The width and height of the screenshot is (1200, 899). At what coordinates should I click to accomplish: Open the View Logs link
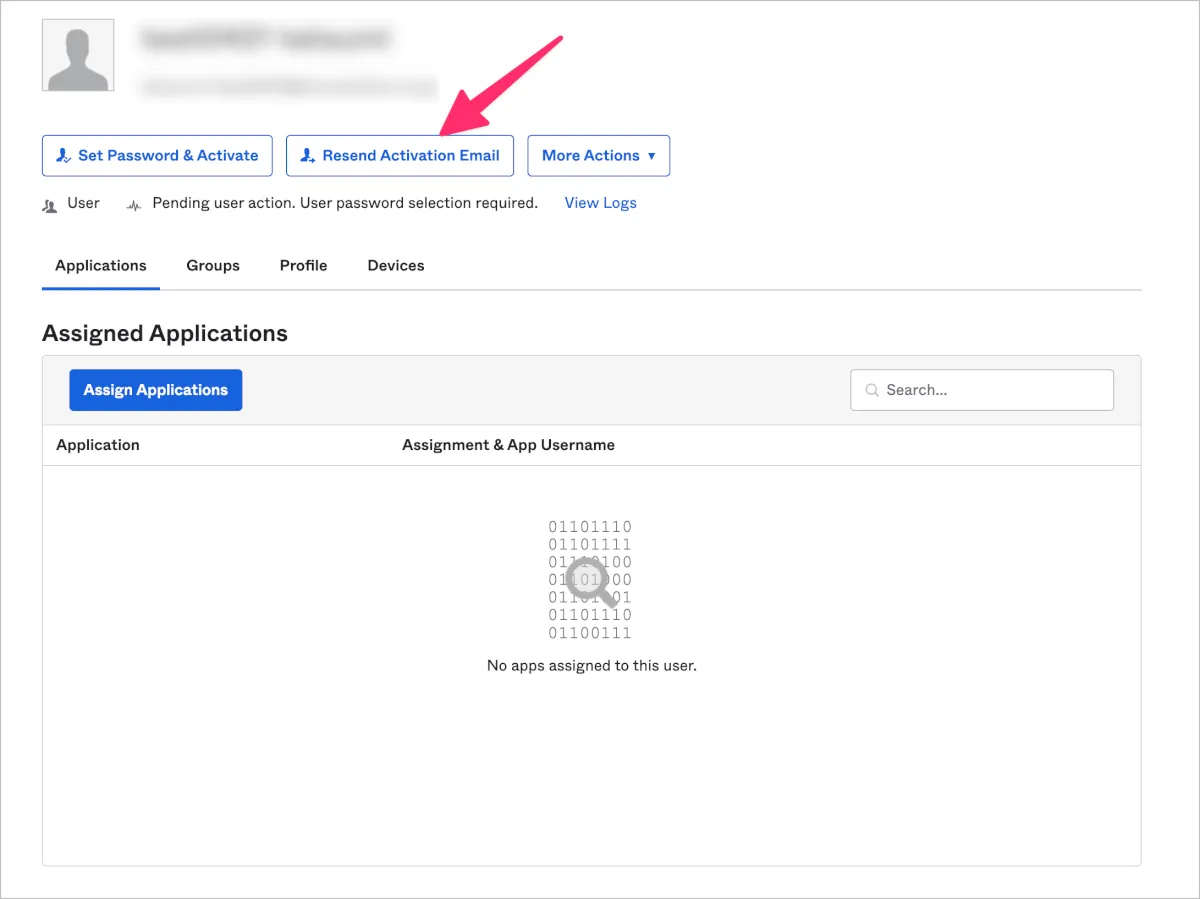click(600, 203)
